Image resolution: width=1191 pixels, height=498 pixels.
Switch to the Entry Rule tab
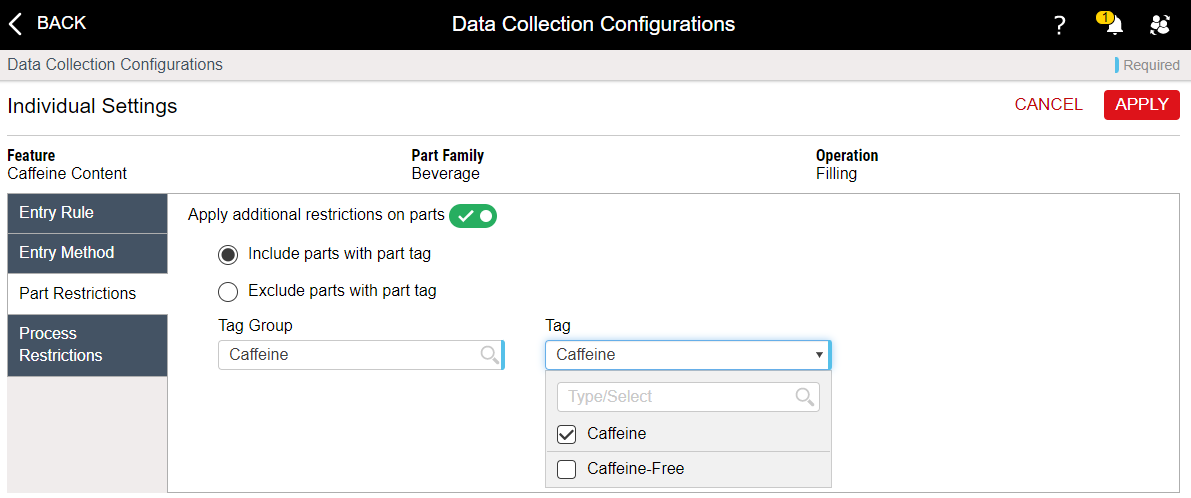tap(87, 213)
